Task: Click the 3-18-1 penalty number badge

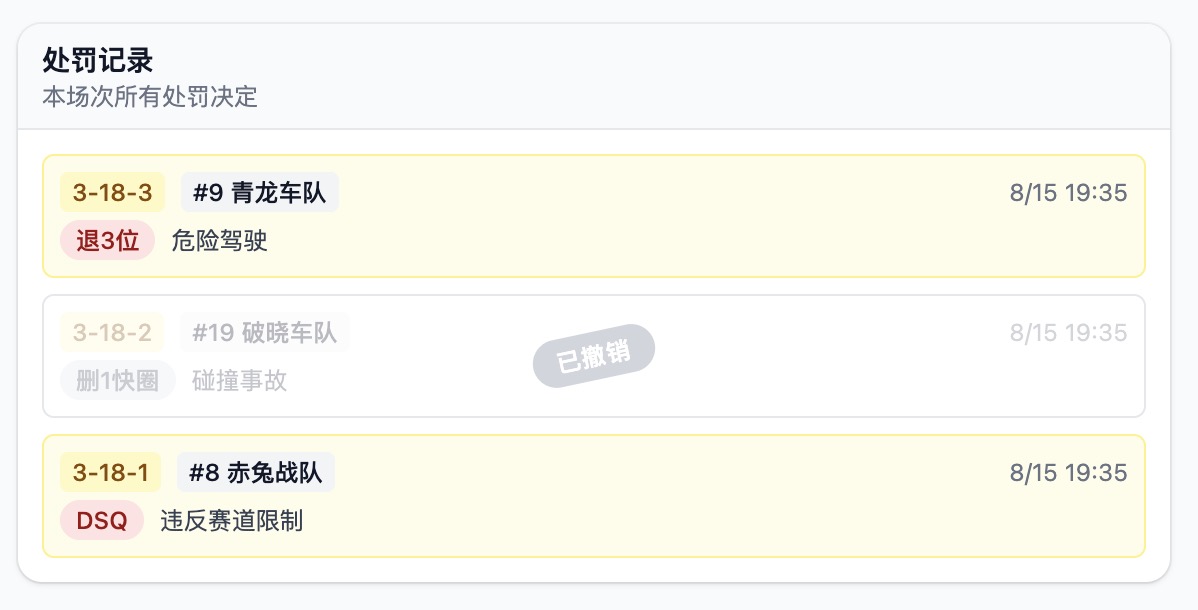Action: click(111, 472)
